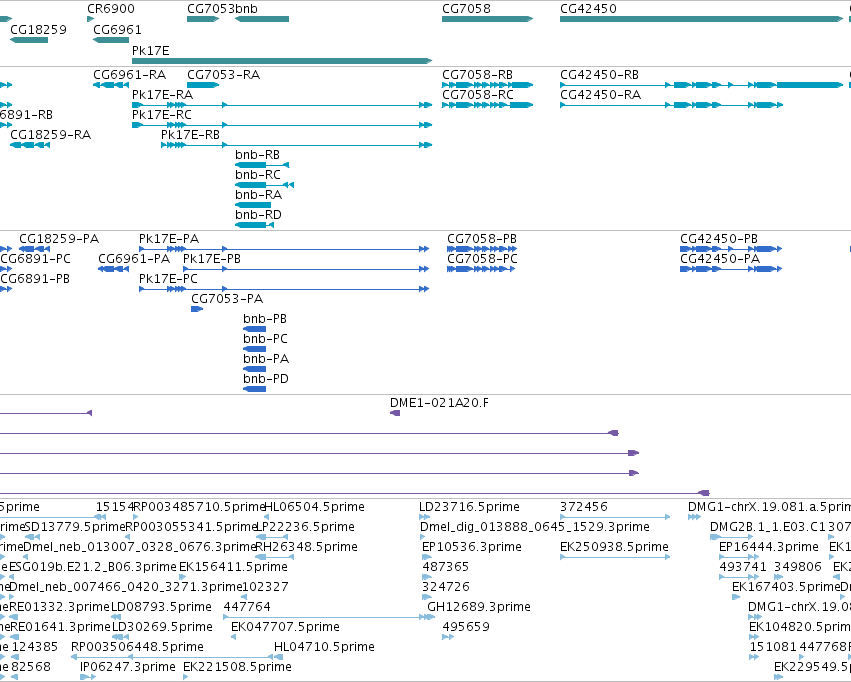The height and width of the screenshot is (682, 851).
Task: Click the CG6961-RA transcript label
Action: [x=130, y=74]
